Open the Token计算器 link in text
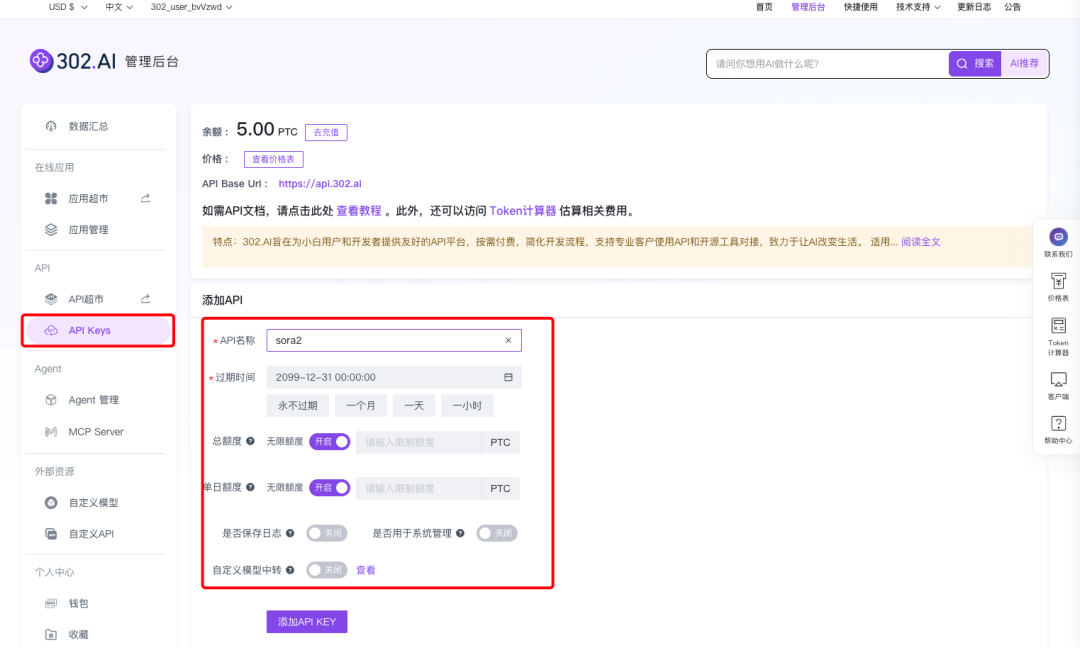Viewport: 1080px width, 648px height. 523,211
